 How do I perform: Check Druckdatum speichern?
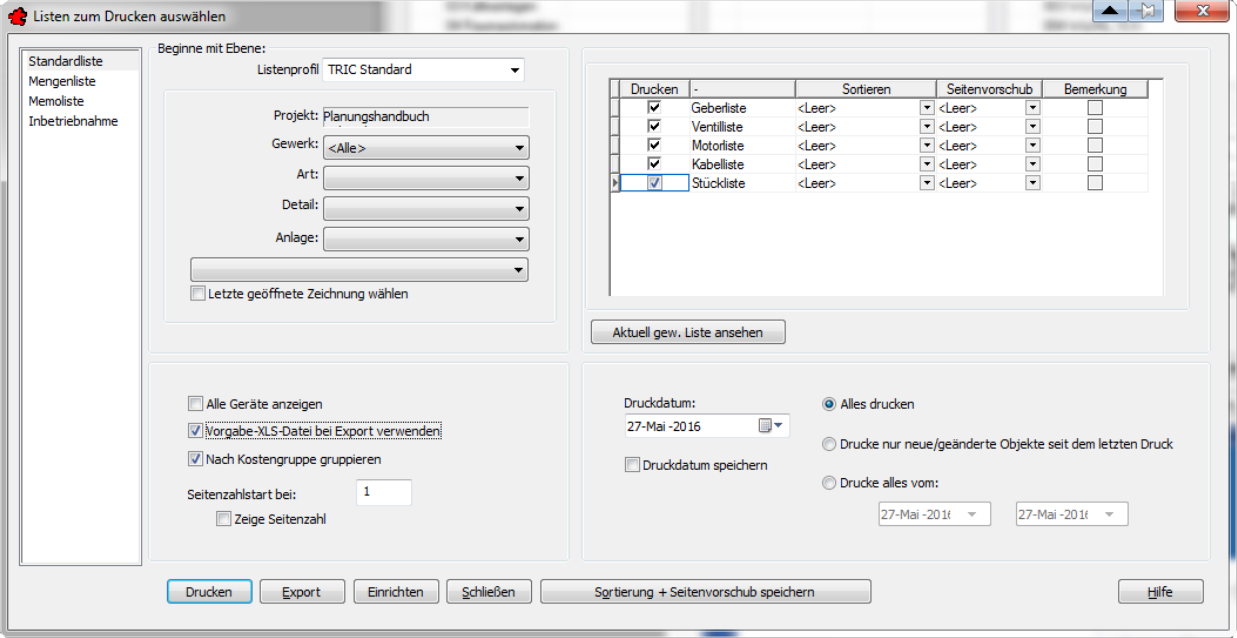(632, 465)
